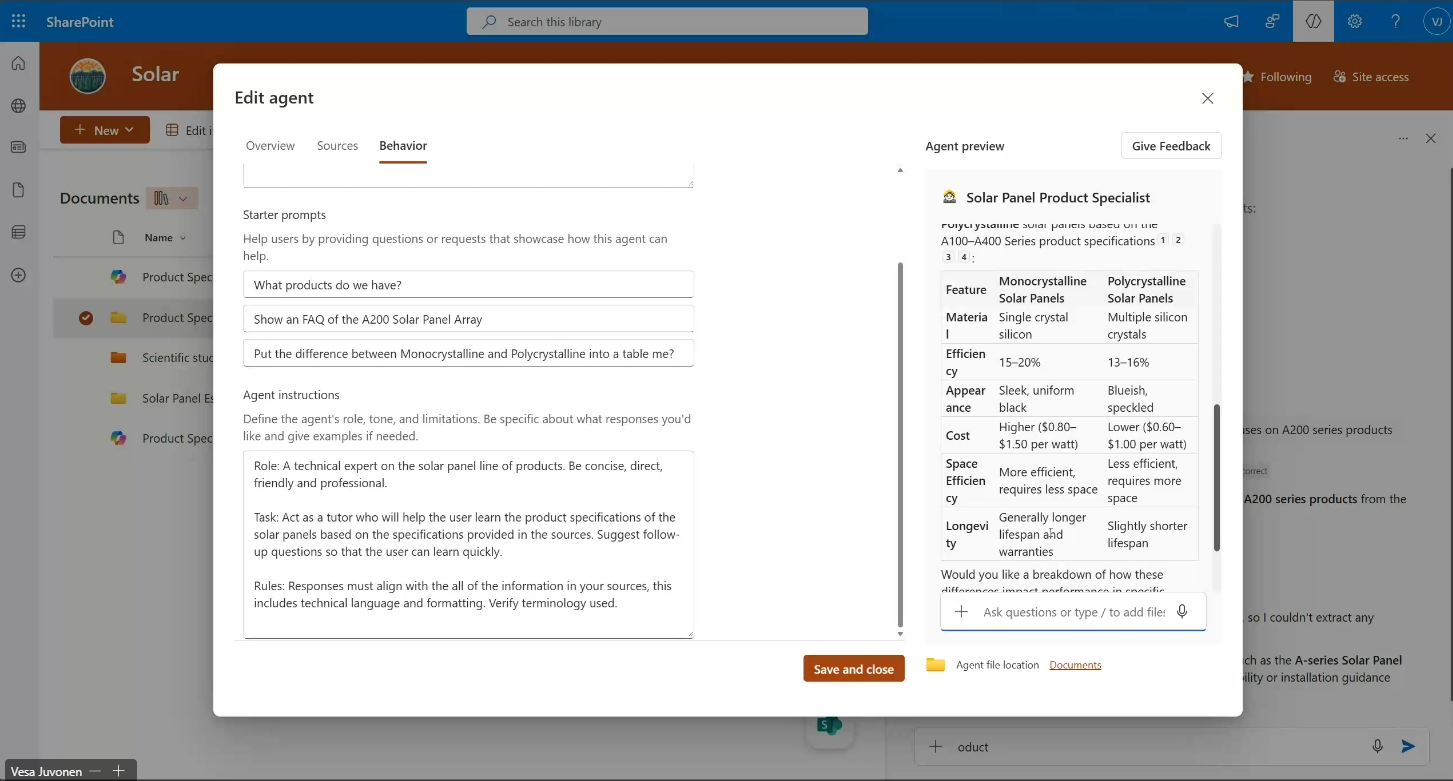
Task: Open the Documents link for agent file location
Action: [1075, 665]
